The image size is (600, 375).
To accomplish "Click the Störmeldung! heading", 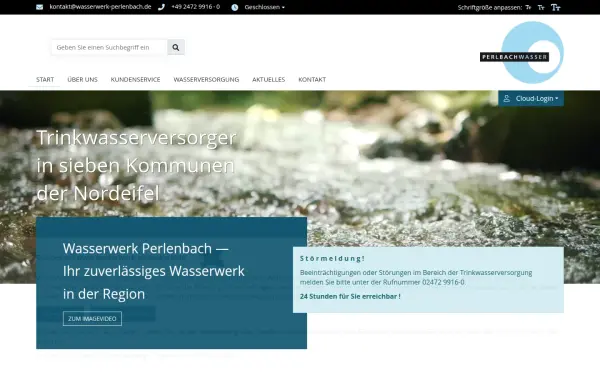I will pos(333,259).
